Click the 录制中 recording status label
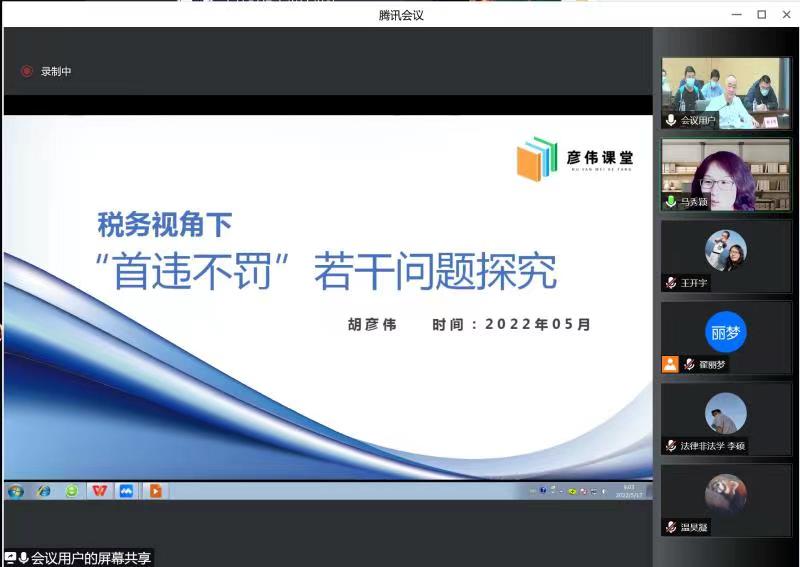The height and width of the screenshot is (567, 800). [56, 71]
